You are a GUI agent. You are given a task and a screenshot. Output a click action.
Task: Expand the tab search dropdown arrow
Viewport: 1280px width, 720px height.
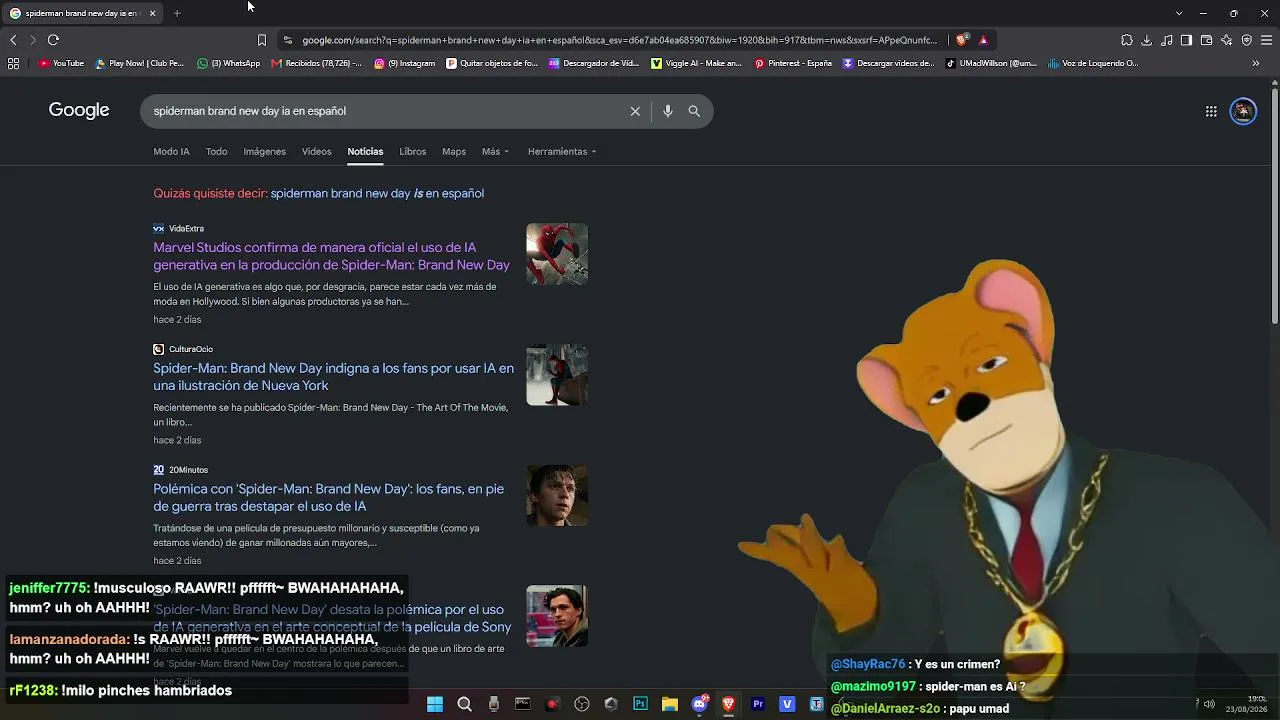coord(1179,13)
